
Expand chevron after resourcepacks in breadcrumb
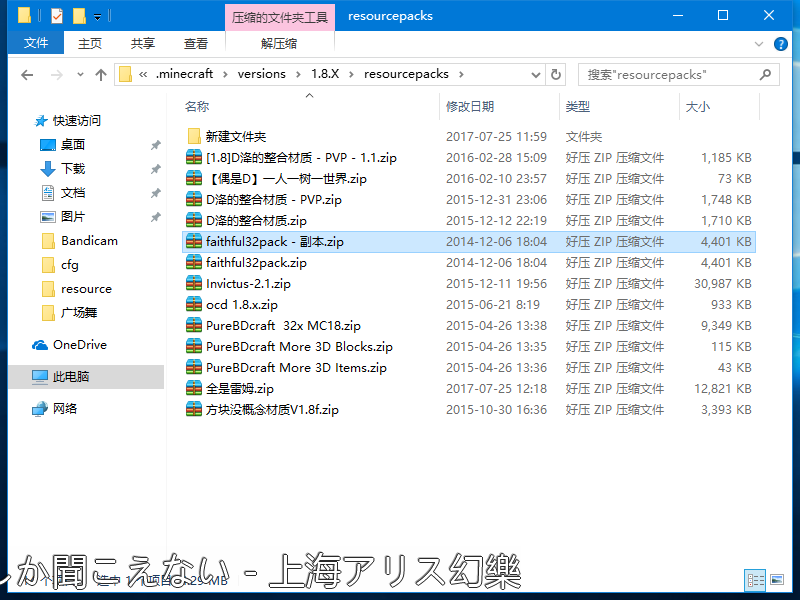point(461,74)
